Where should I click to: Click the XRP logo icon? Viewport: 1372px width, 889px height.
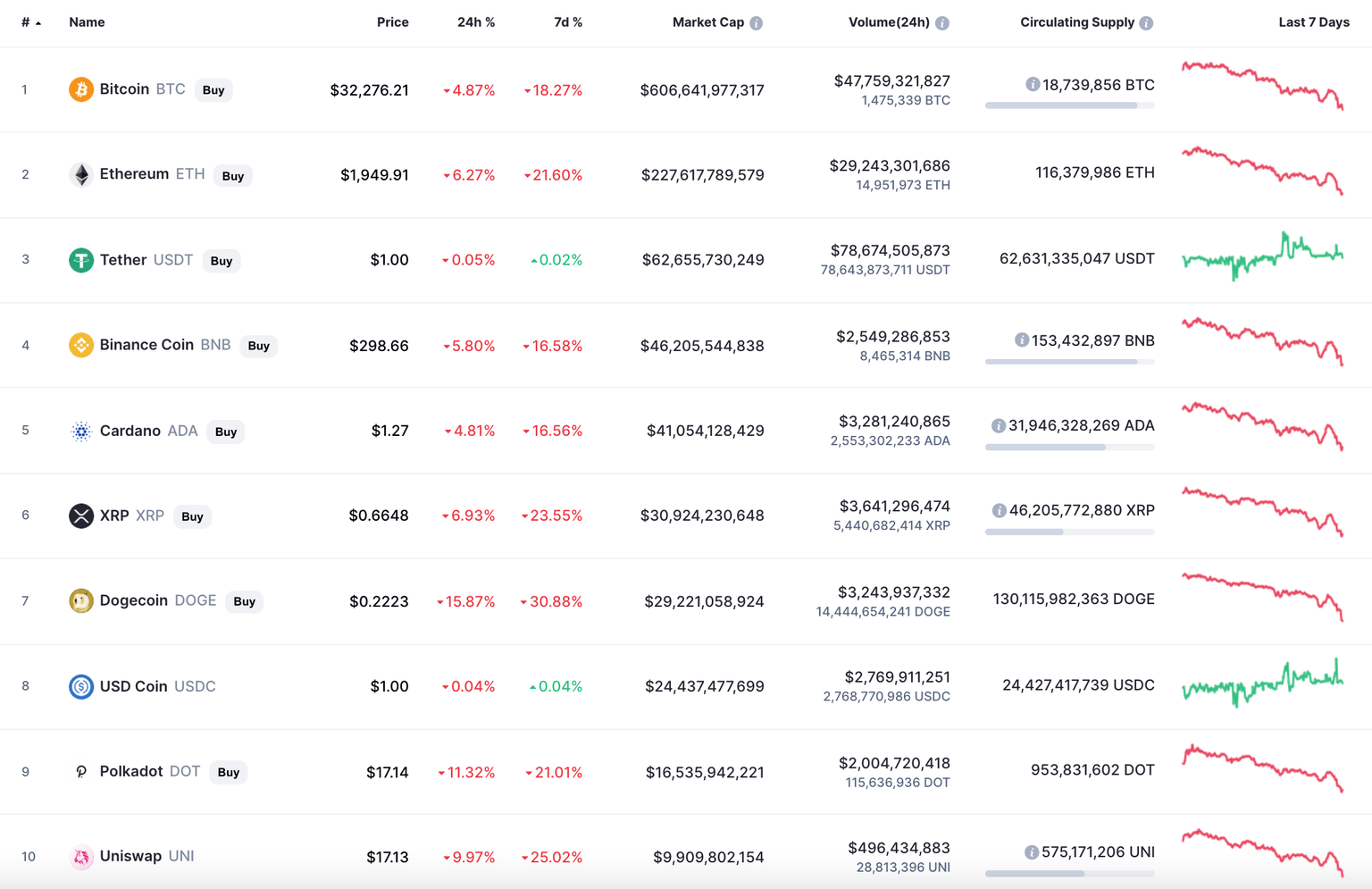click(x=80, y=516)
